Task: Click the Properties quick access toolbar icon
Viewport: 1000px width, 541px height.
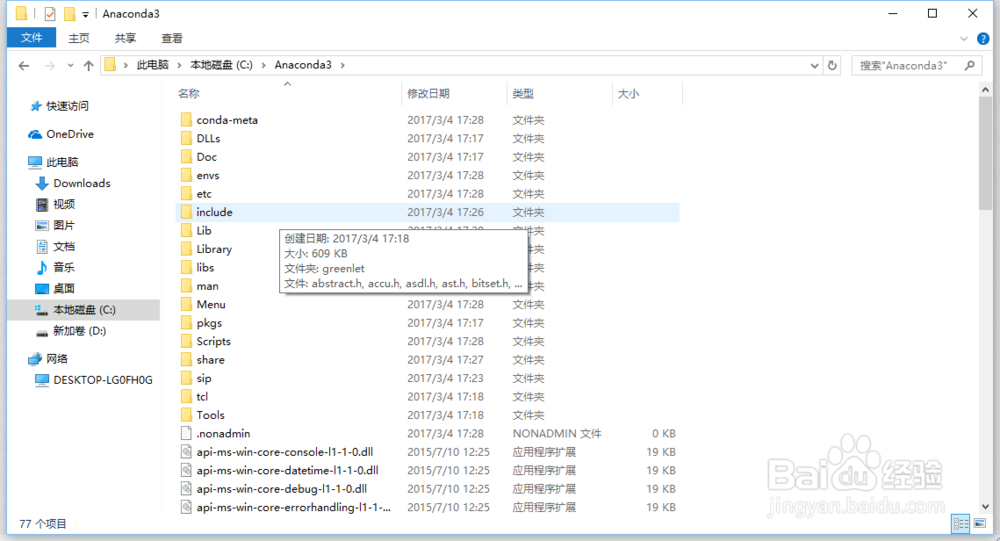Action: [x=50, y=13]
